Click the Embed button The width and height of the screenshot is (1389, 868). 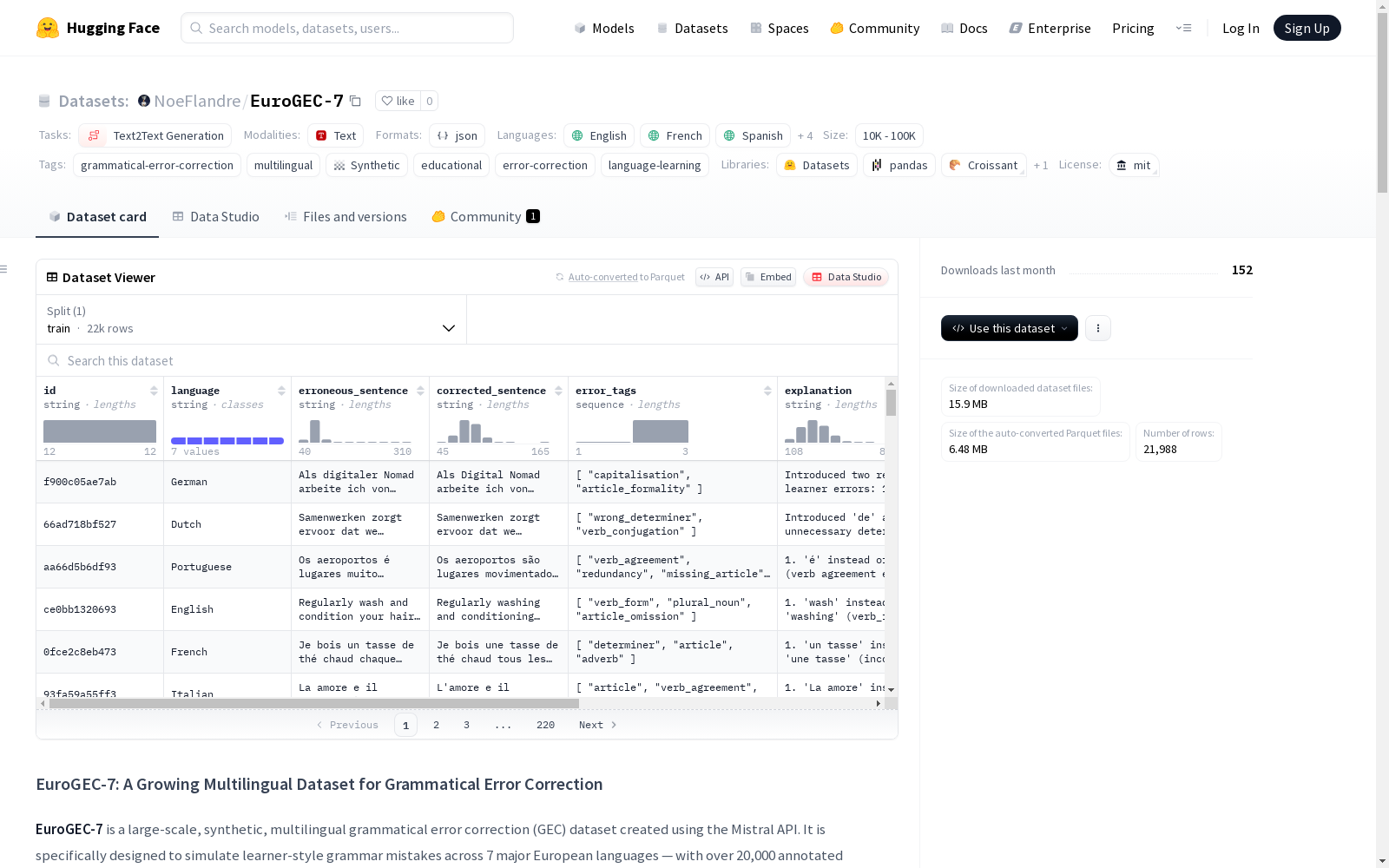(x=768, y=277)
